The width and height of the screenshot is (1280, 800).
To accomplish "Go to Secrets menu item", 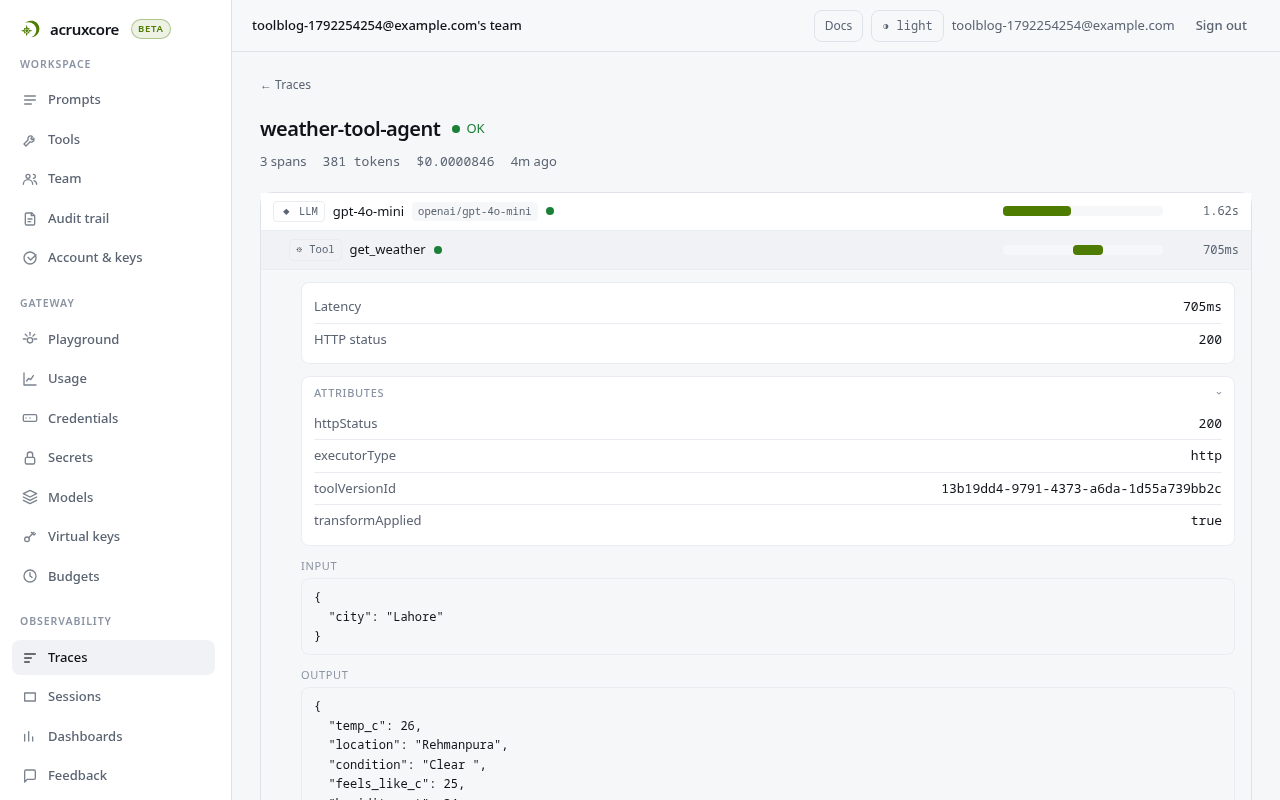I will click(x=113, y=458).
